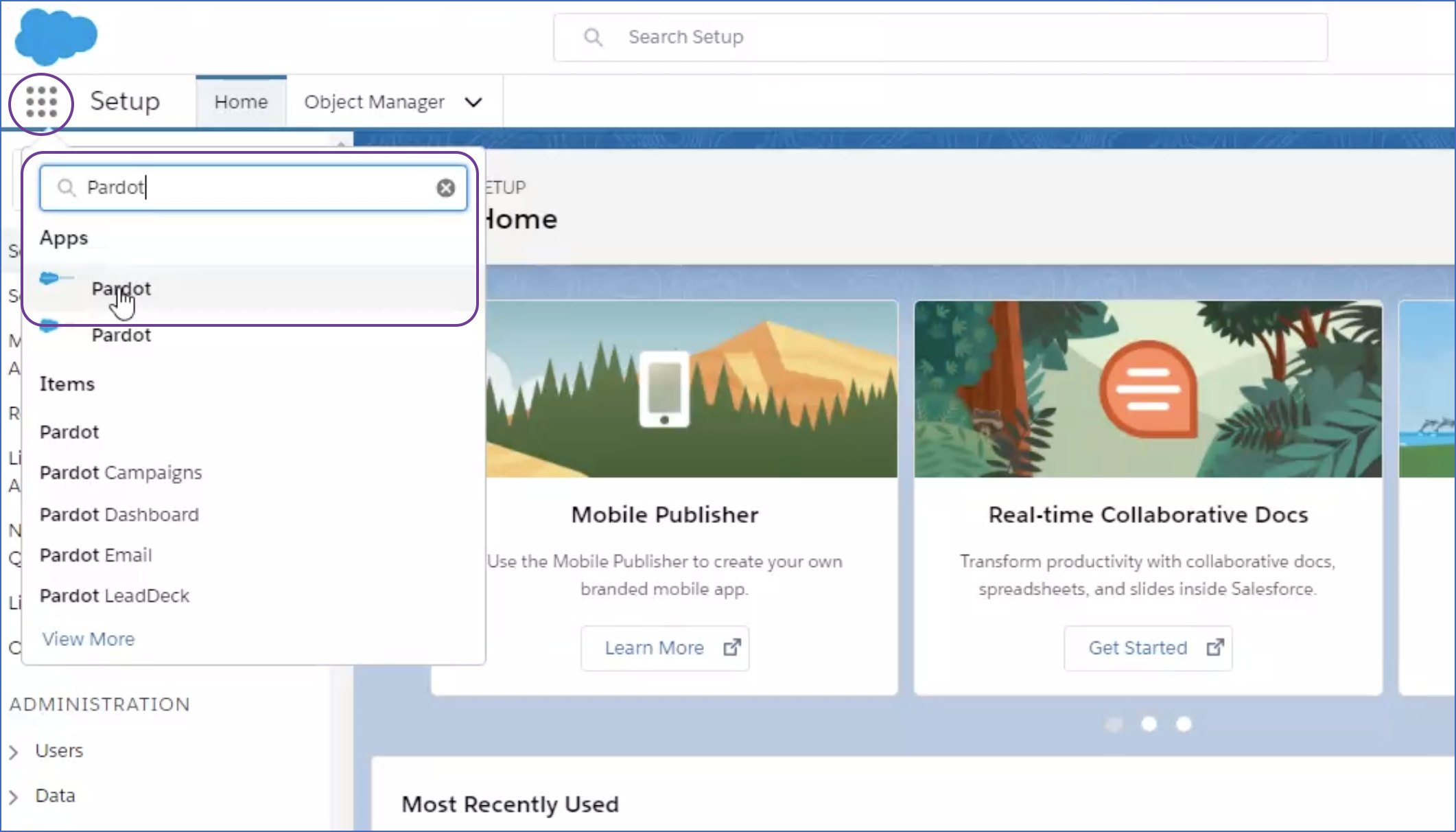Open the App Launcher dots icon
This screenshot has height=832, width=1456.
pos(41,102)
